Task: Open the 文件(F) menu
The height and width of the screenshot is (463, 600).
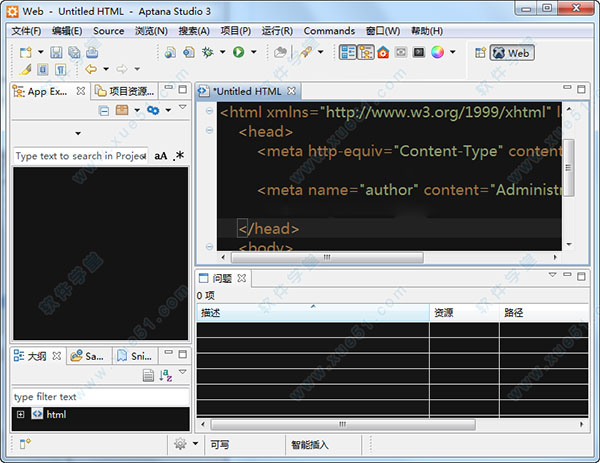Action: 26,31
